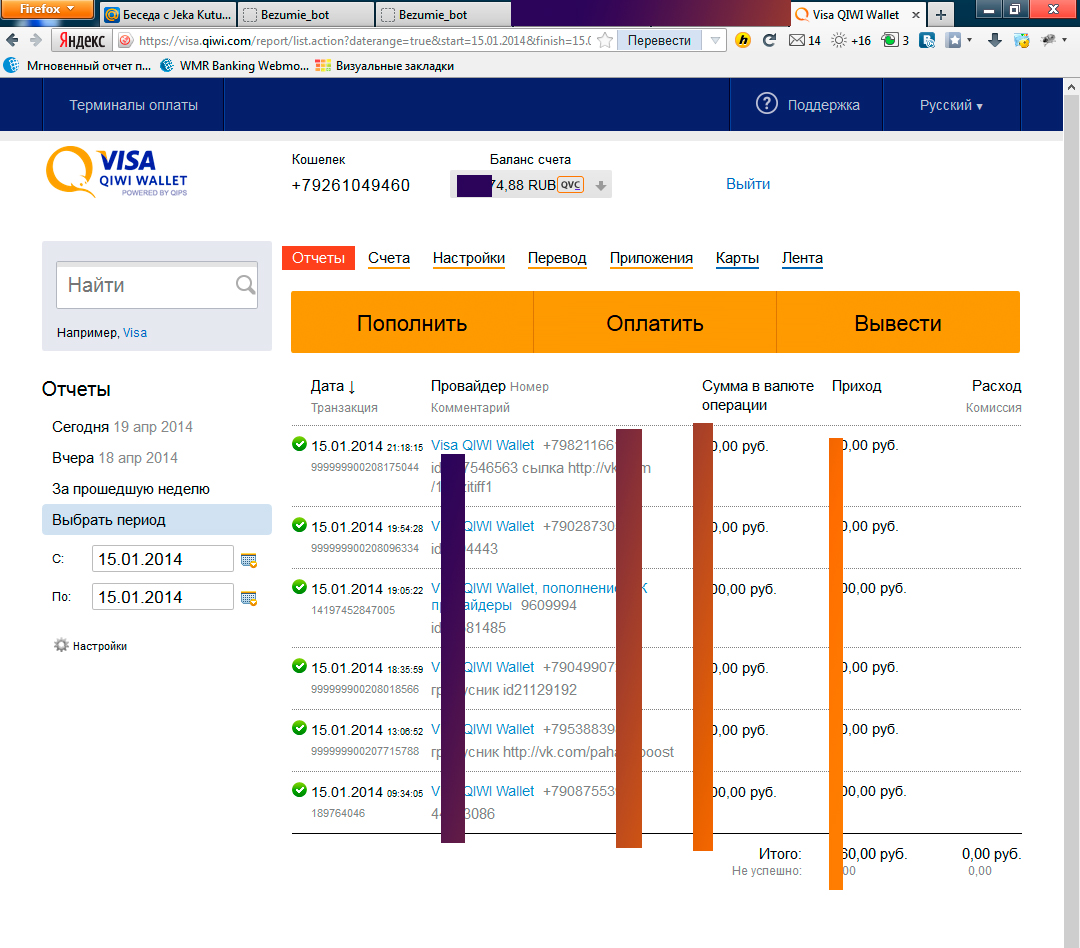Click the Найти search field
This screenshot has width=1080, height=948.
tap(156, 285)
